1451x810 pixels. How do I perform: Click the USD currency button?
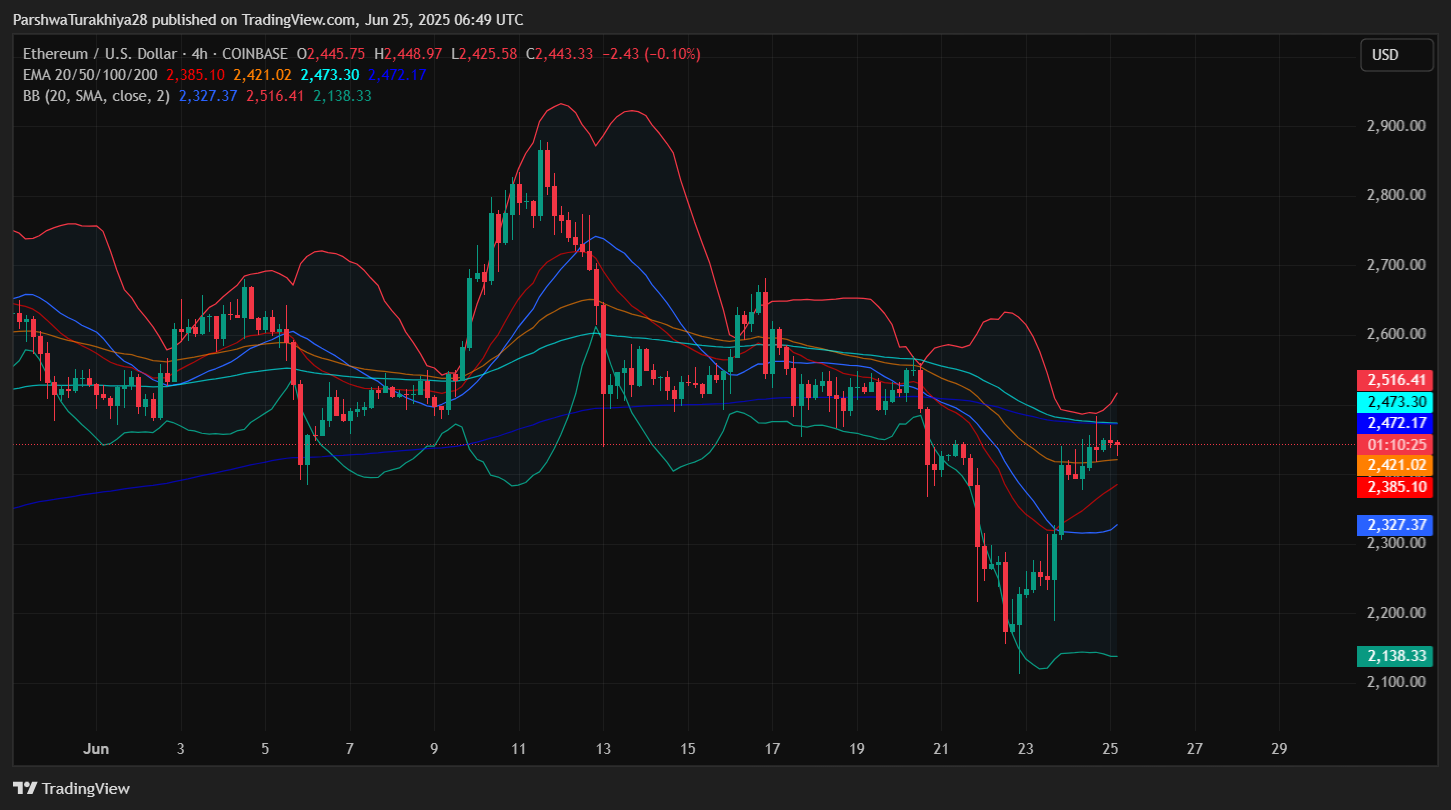1397,55
